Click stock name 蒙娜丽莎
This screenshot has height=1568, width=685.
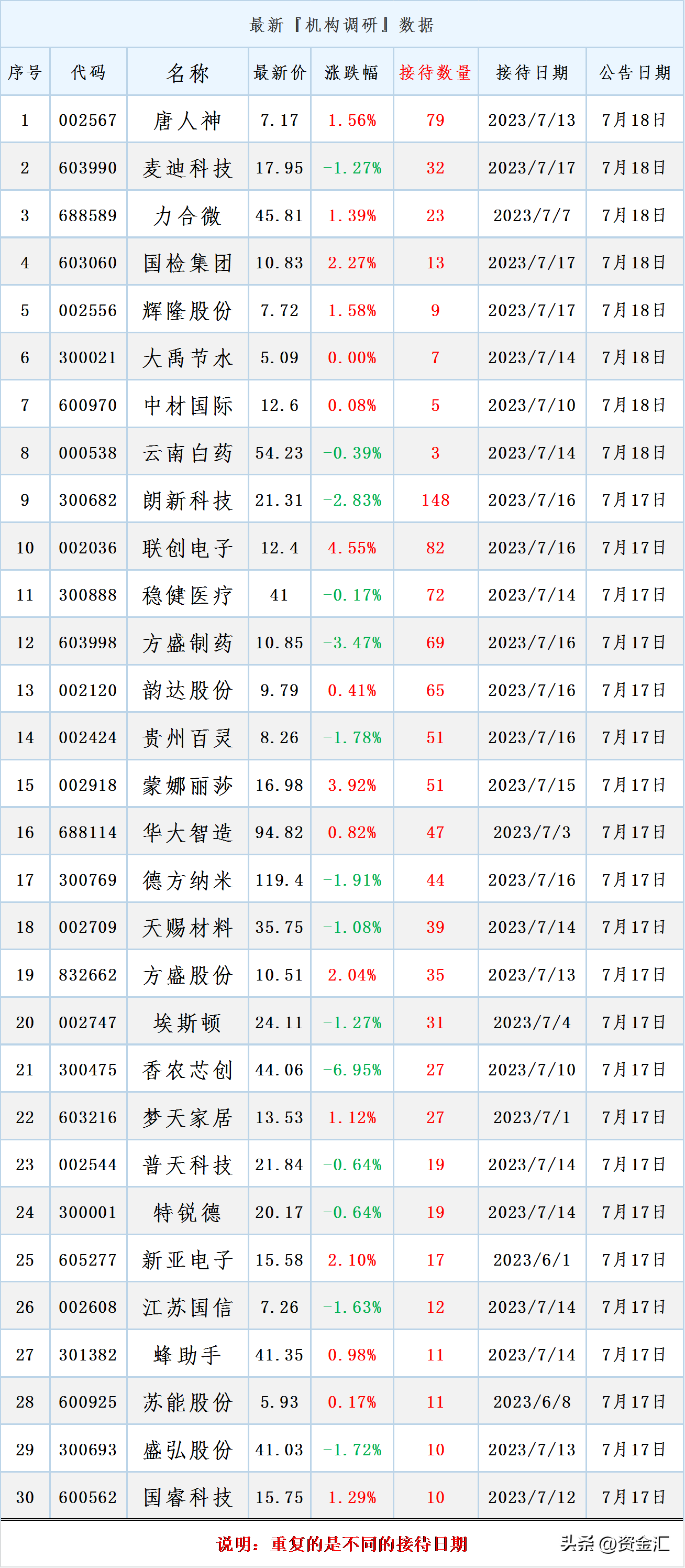point(187,785)
